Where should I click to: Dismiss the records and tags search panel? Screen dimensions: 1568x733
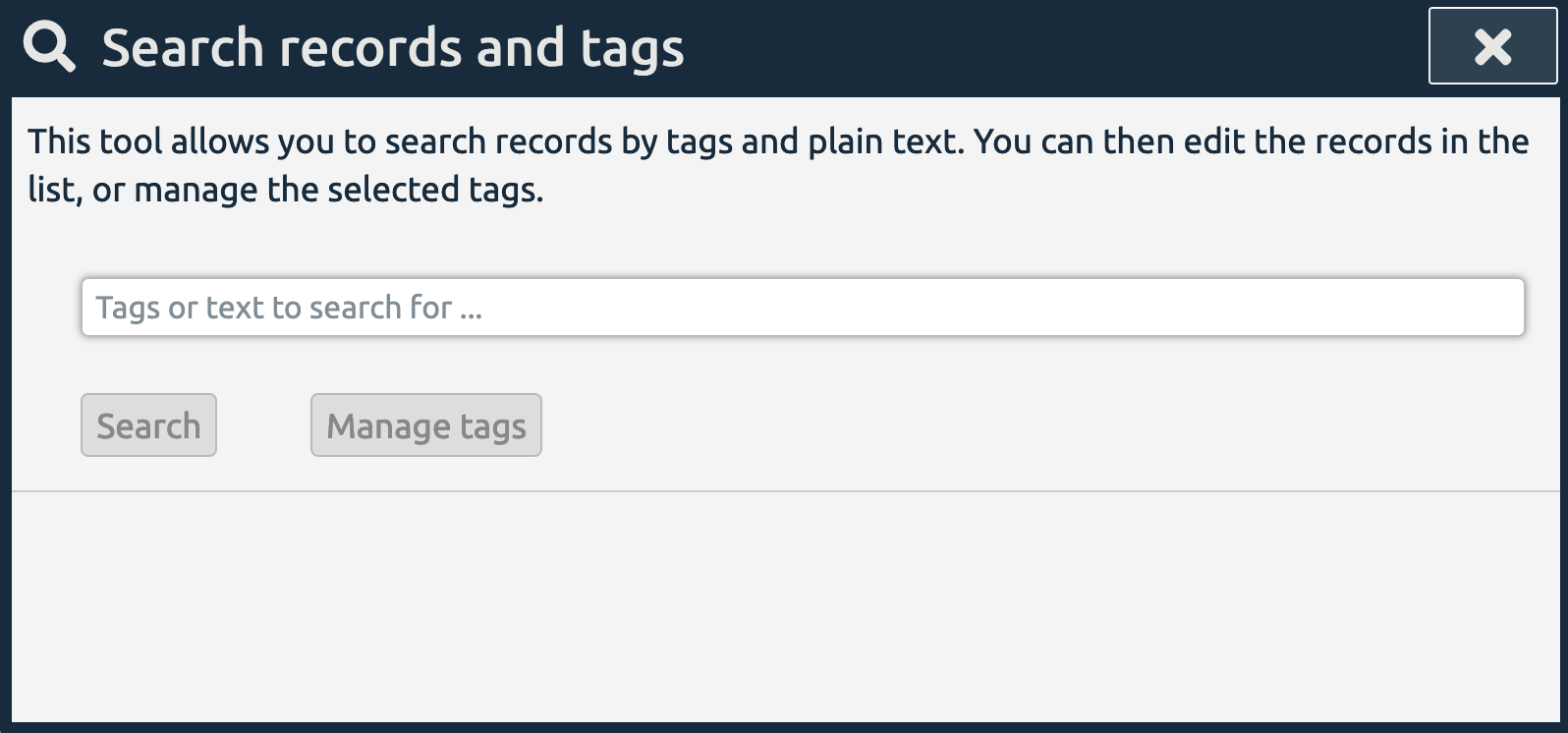point(1492,46)
